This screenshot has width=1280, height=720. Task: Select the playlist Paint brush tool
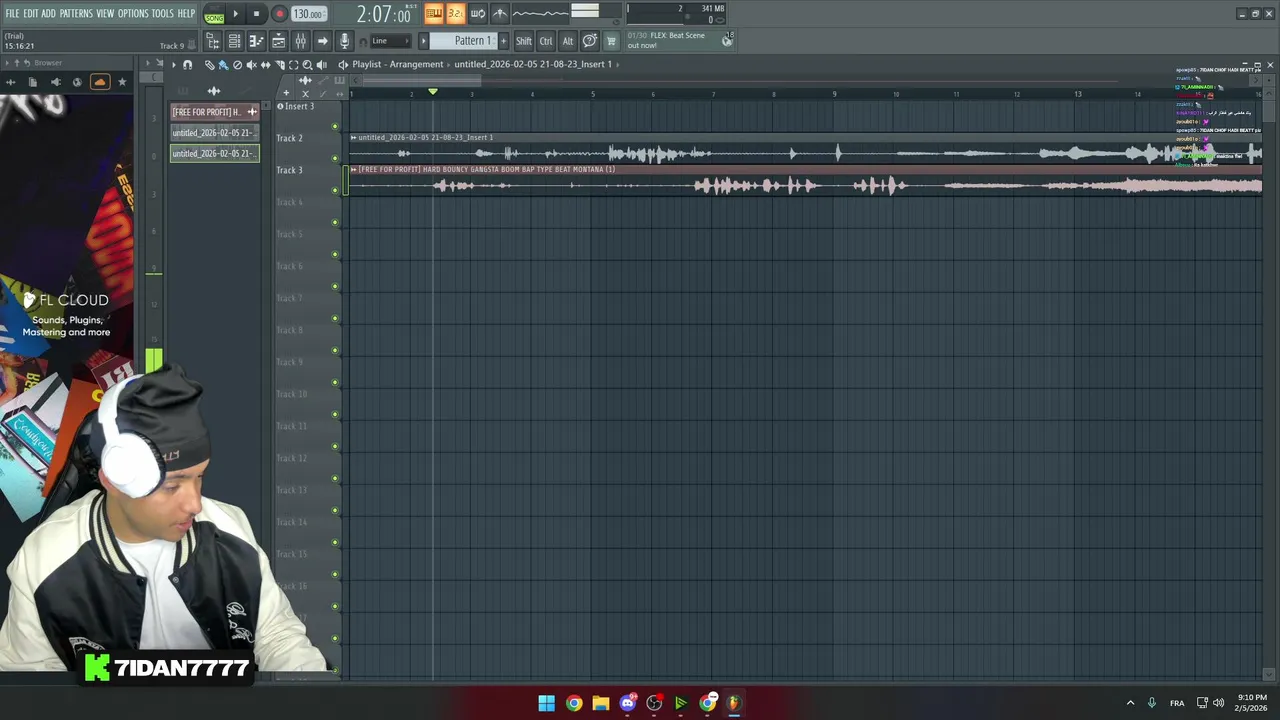coord(223,64)
